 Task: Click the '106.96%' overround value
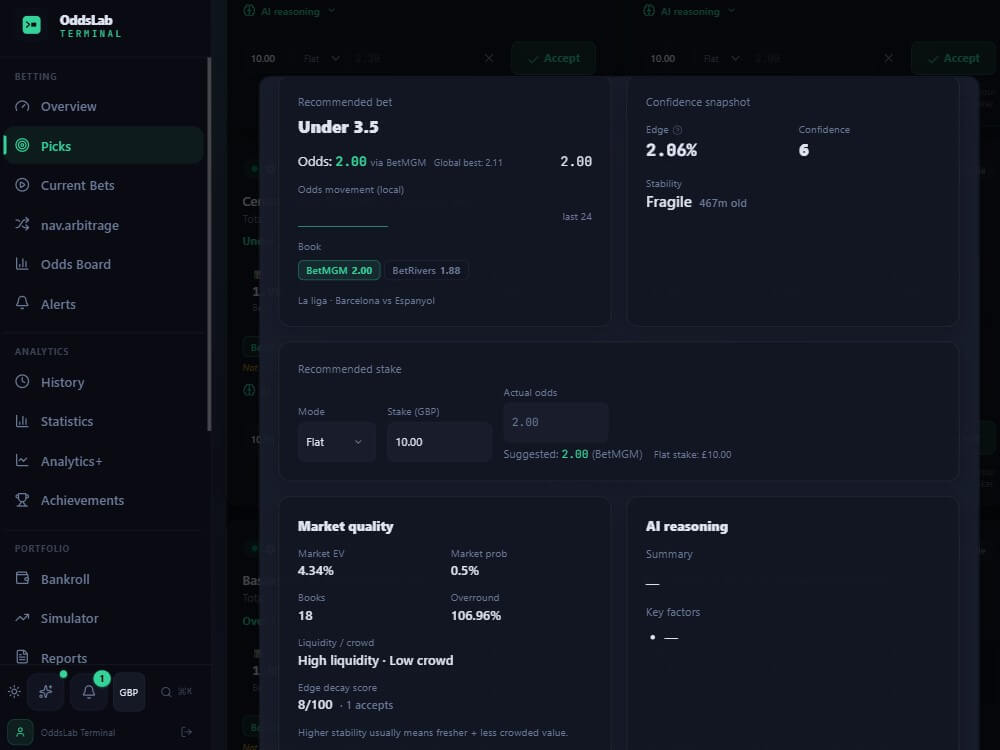(476, 615)
